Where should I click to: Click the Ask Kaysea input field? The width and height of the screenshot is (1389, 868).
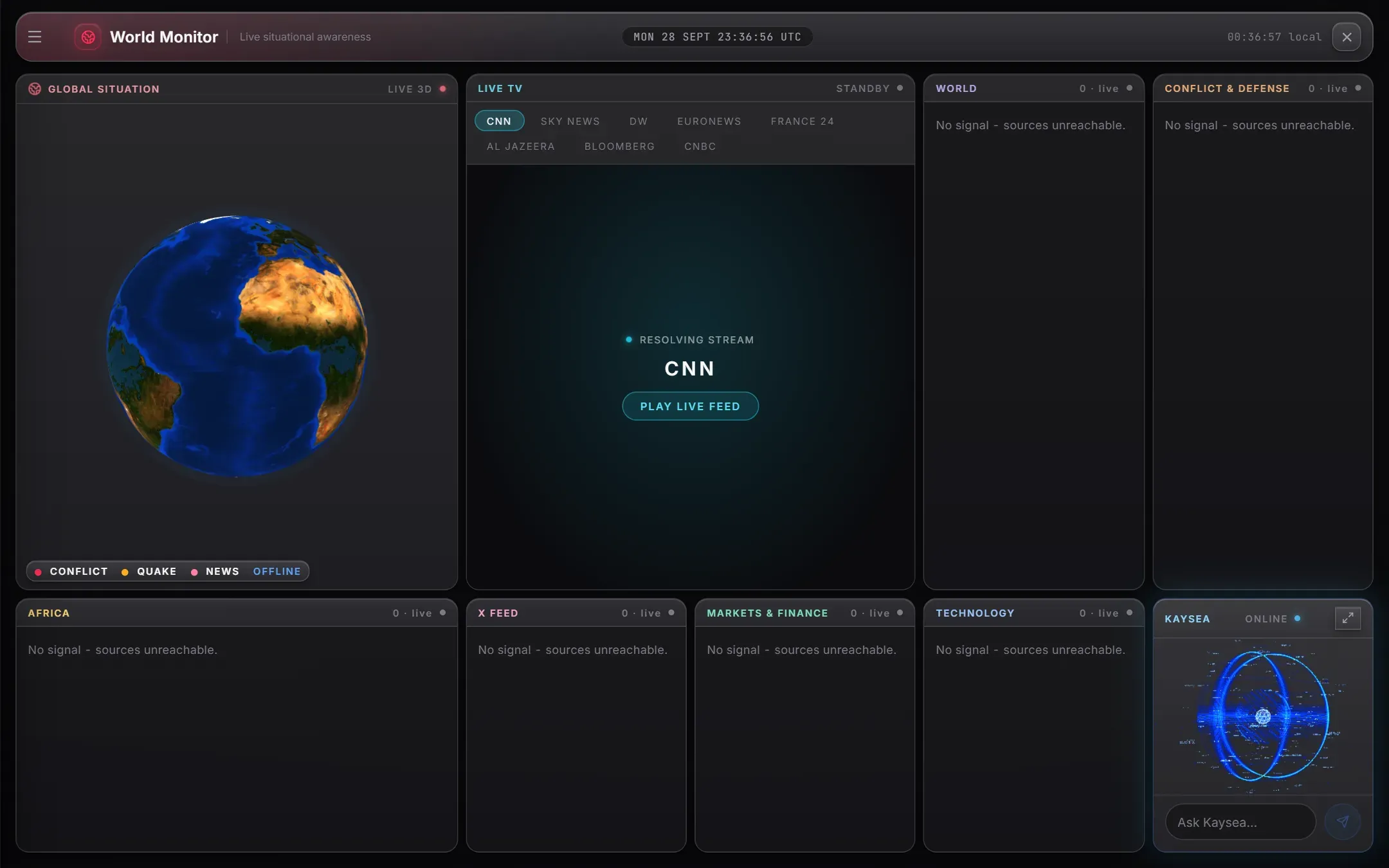1240,822
